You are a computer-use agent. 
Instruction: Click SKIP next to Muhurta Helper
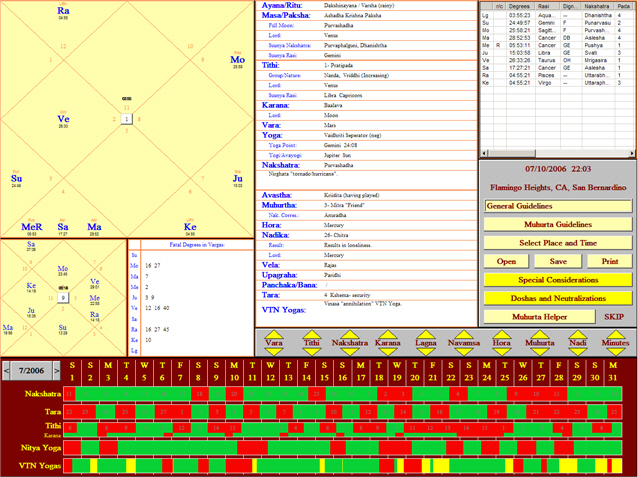click(x=614, y=316)
